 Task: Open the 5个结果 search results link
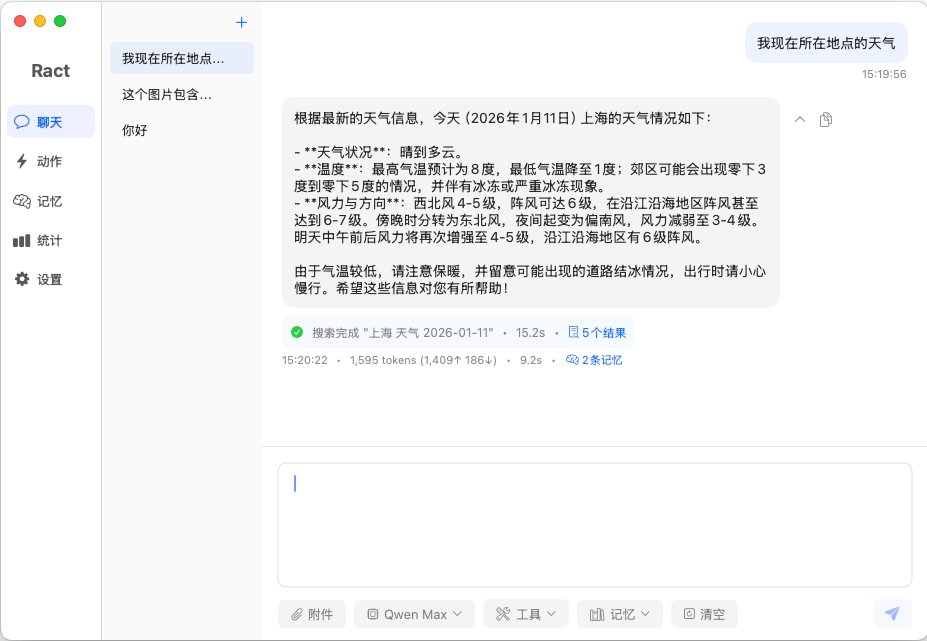tap(597, 332)
